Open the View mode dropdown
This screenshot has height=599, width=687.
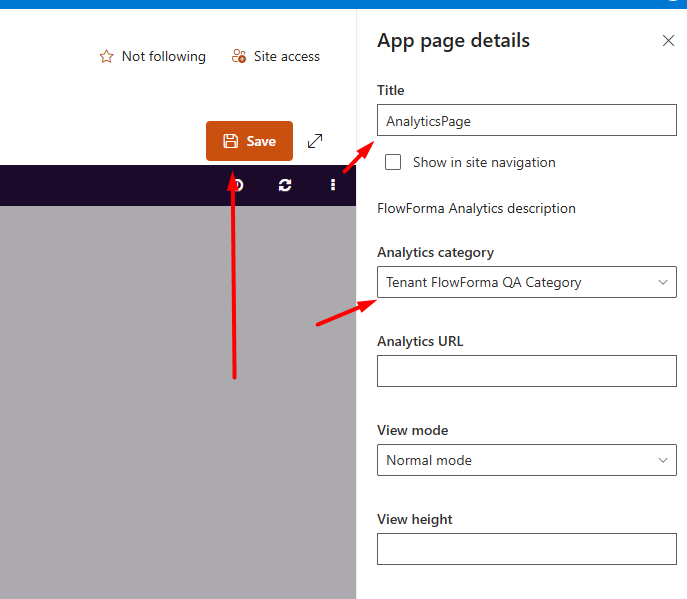click(527, 460)
